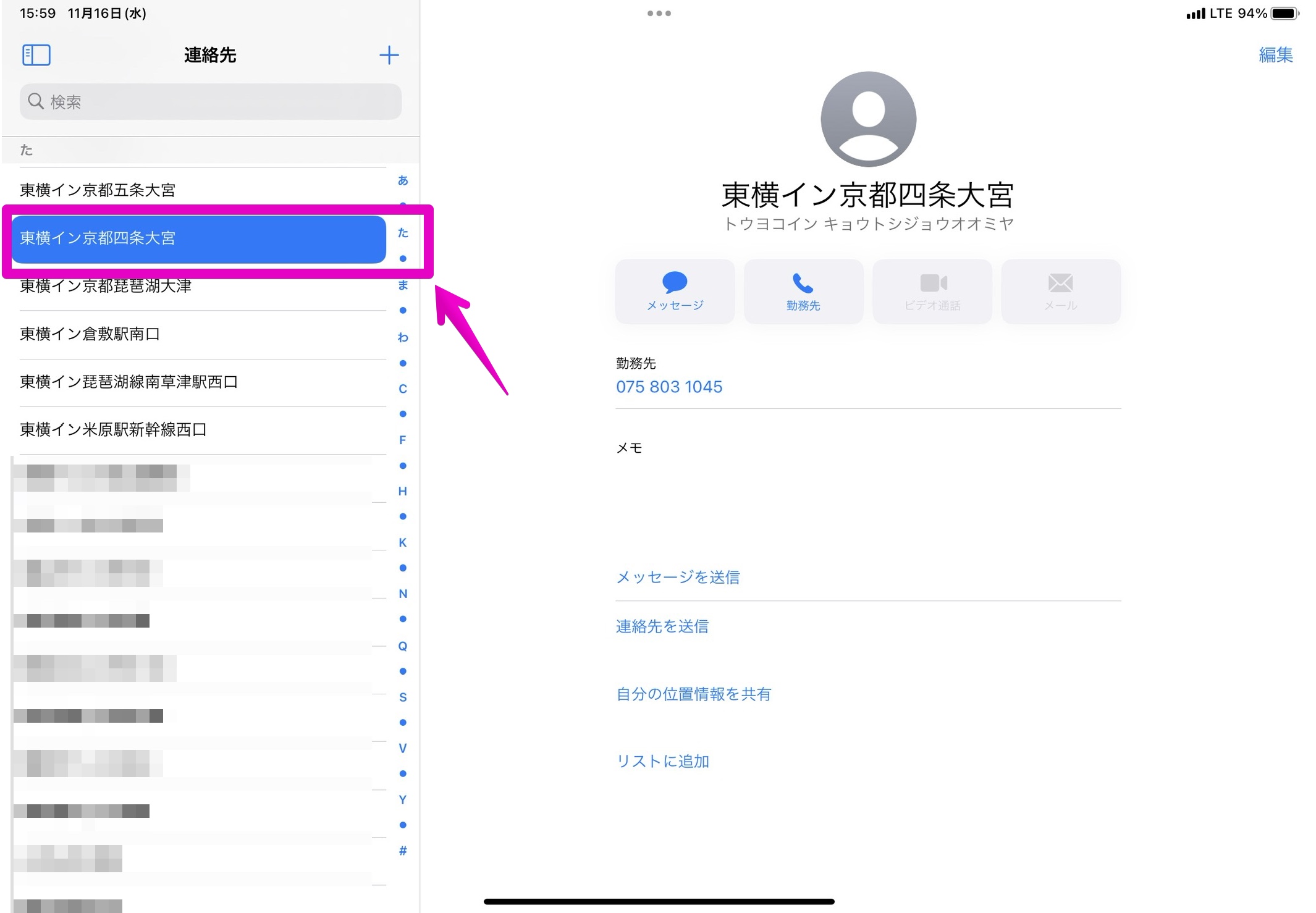
Task: Open the three-dot multitasking menu at top
Action: tap(659, 13)
